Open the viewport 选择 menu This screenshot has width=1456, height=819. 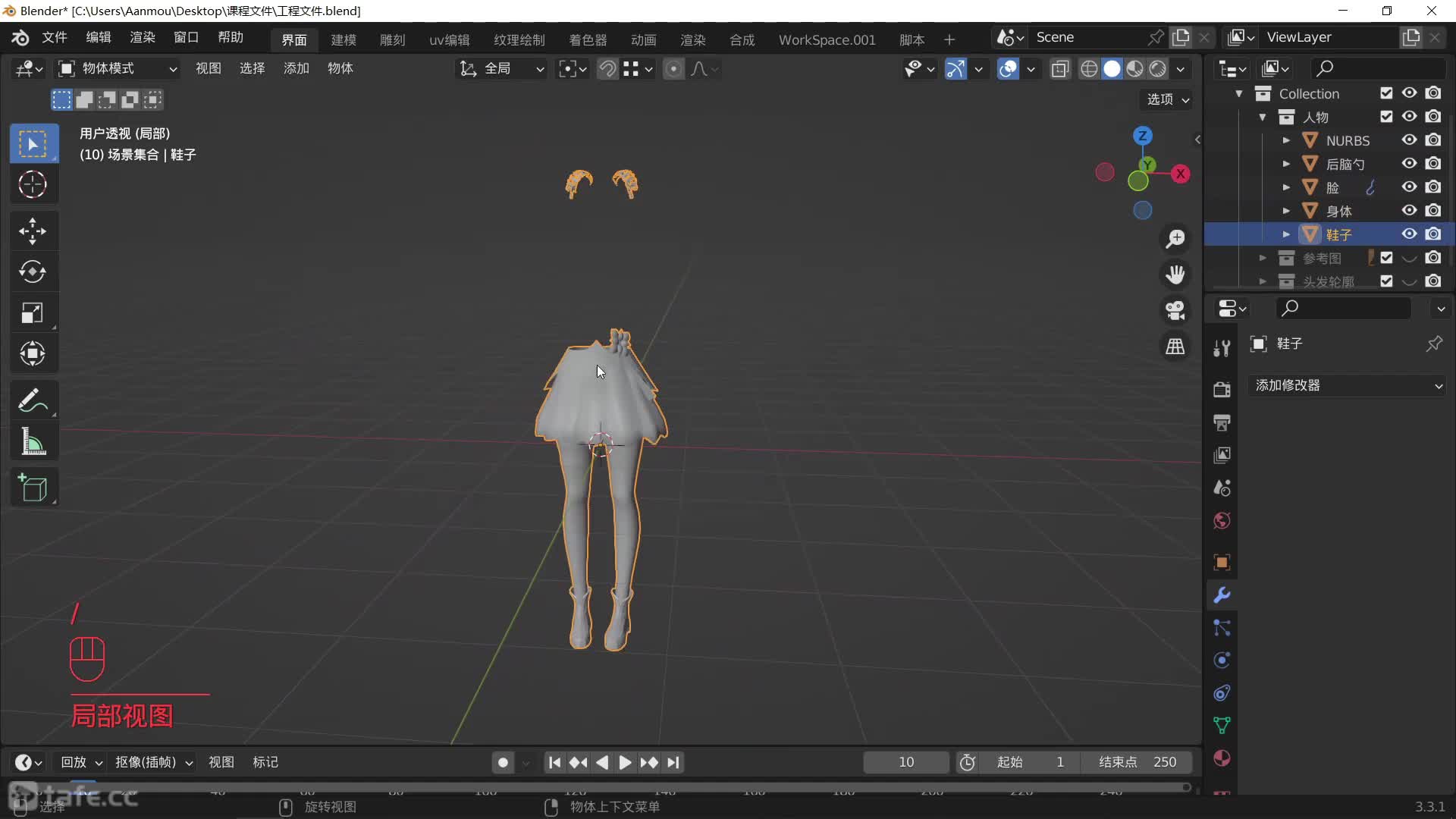click(x=253, y=68)
